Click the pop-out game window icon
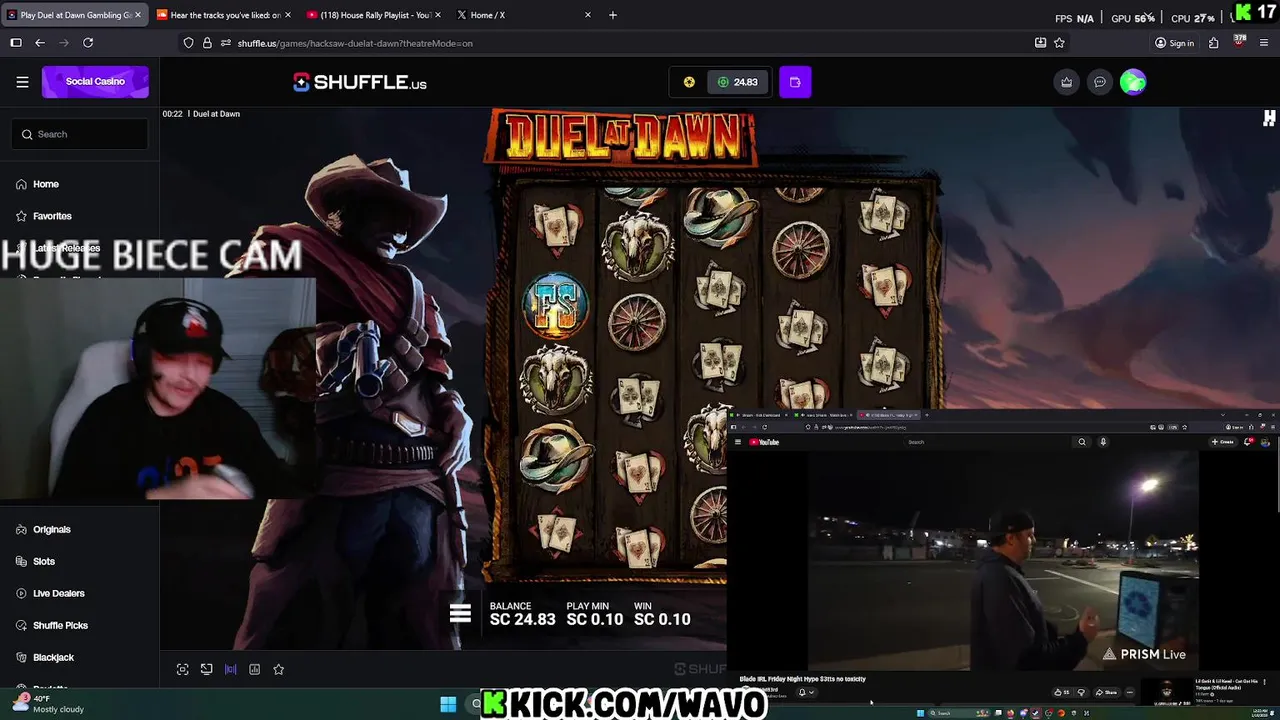 click(206, 669)
